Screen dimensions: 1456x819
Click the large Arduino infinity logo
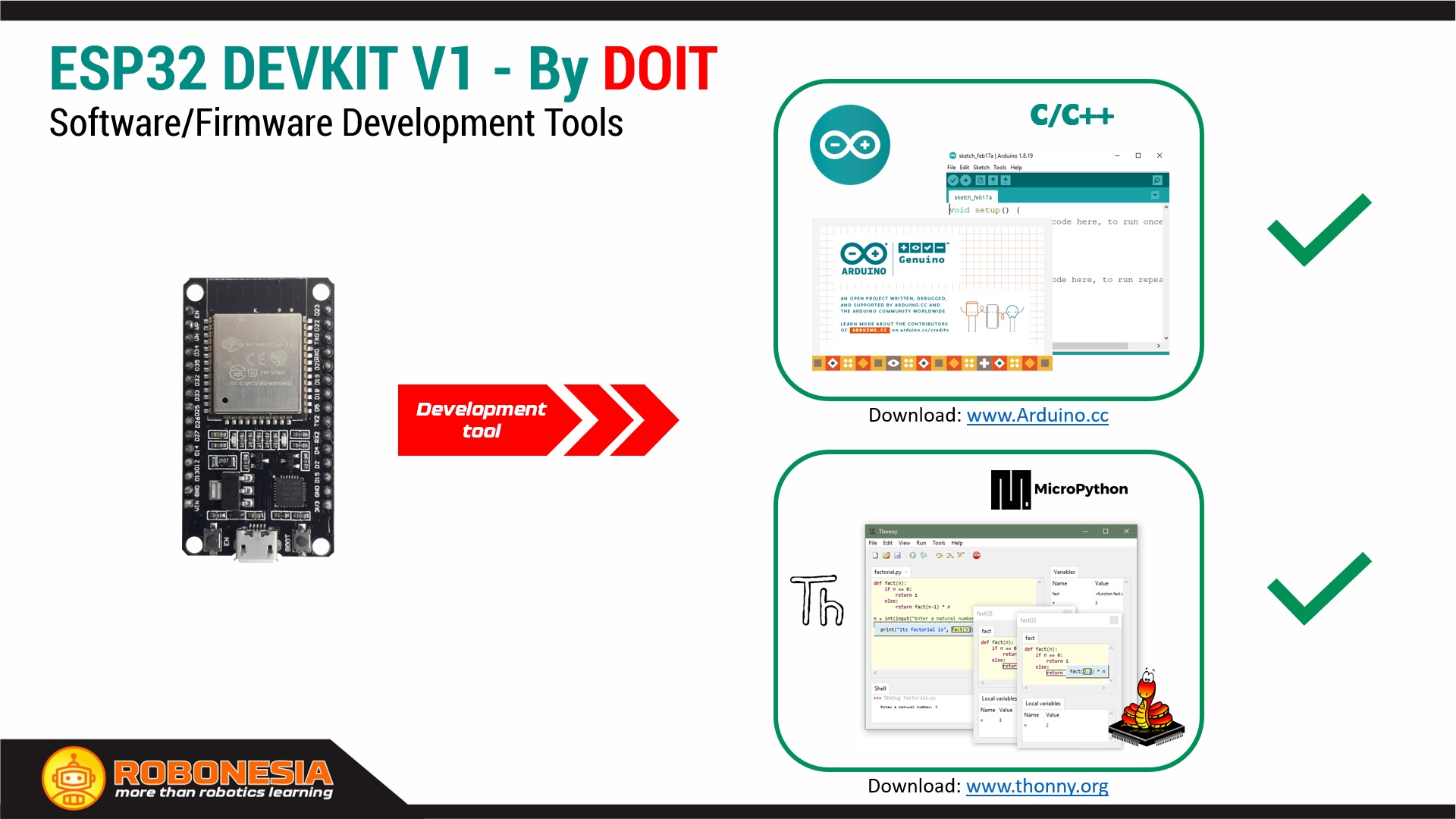pyautogui.click(x=849, y=145)
